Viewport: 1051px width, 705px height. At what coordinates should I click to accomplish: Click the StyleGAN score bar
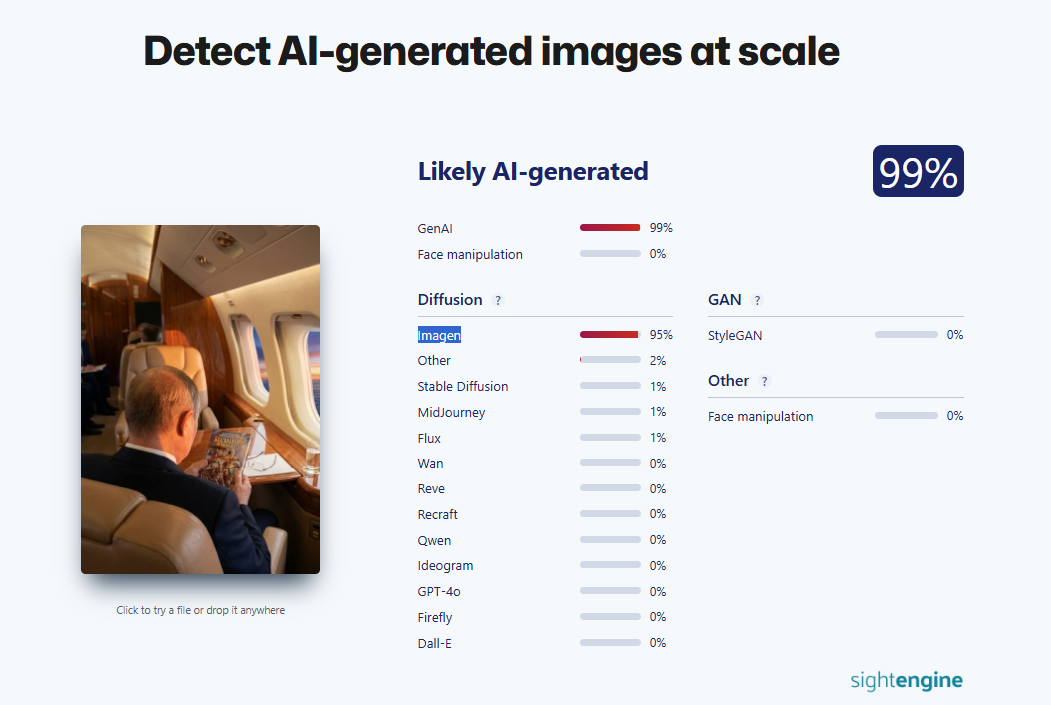click(x=906, y=335)
